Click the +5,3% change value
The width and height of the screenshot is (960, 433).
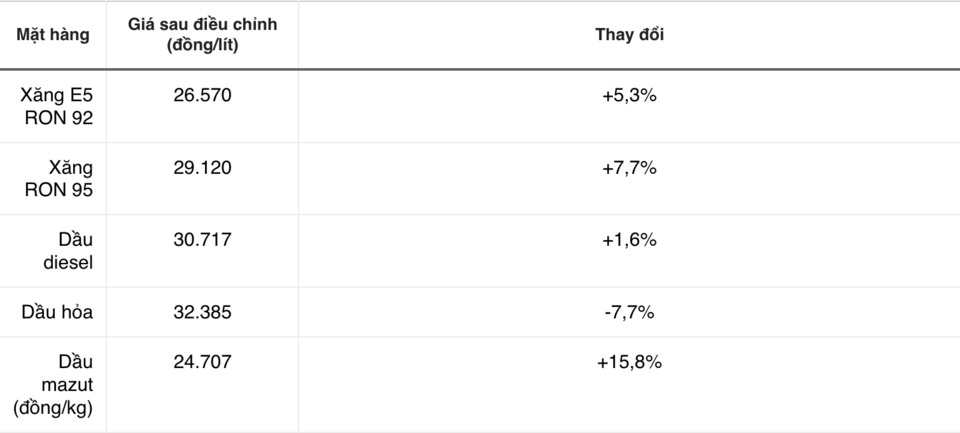point(629,96)
